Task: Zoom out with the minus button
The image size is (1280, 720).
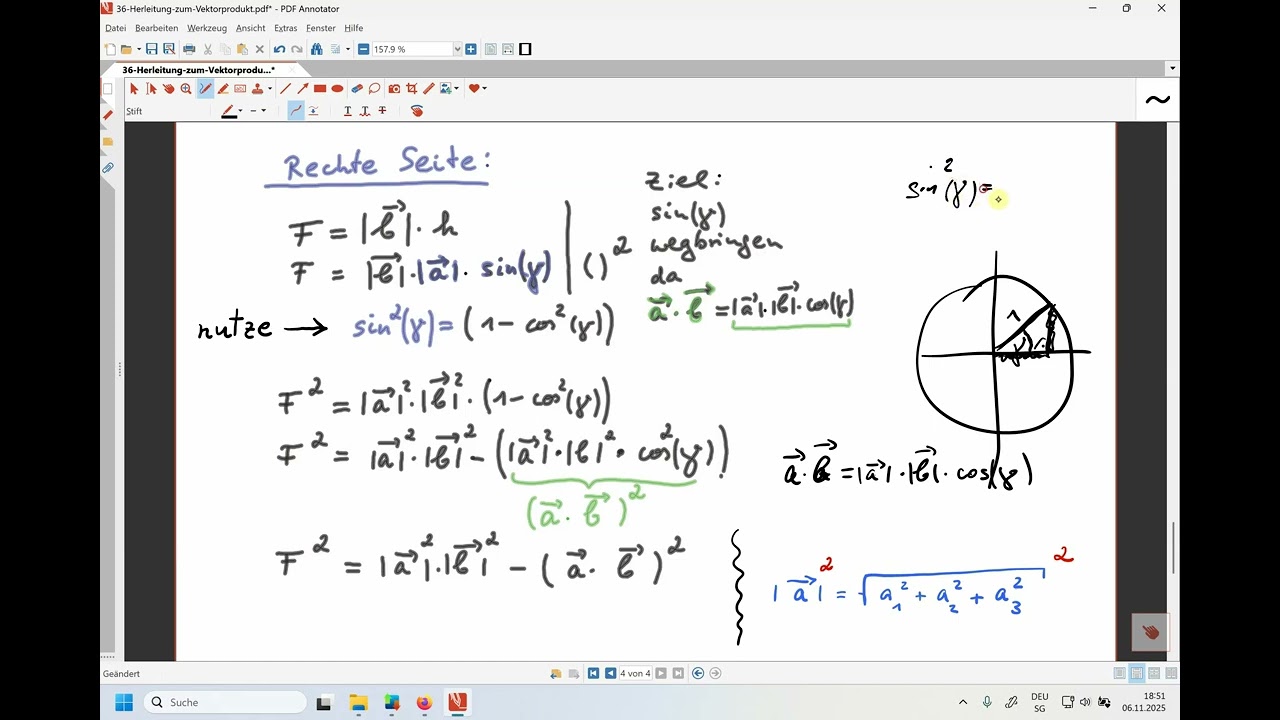Action: click(x=364, y=49)
